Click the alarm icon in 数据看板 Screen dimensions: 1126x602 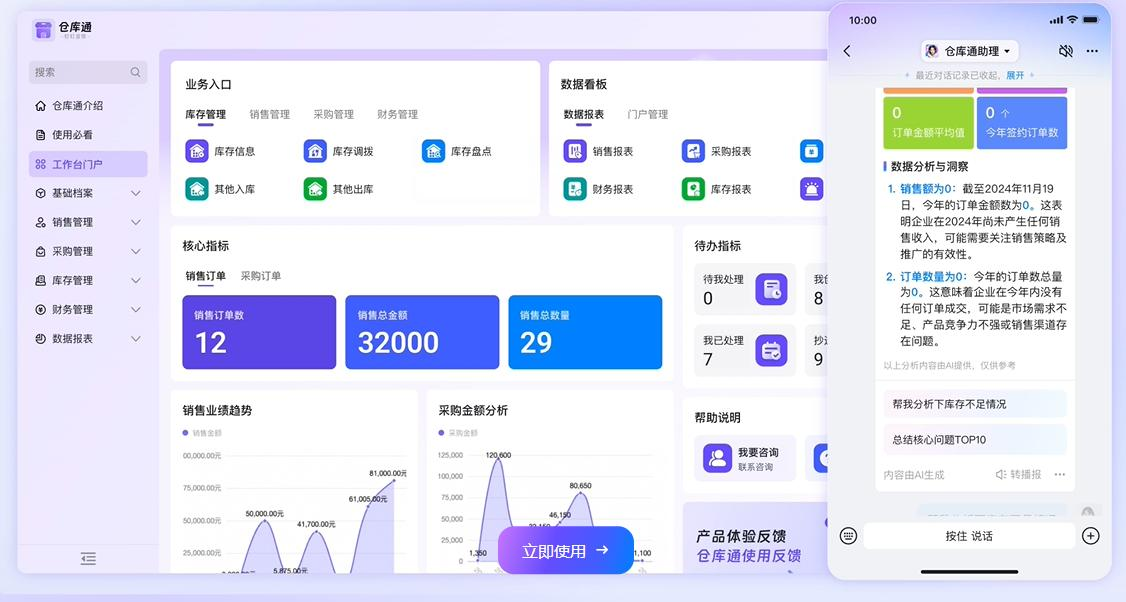[811, 189]
